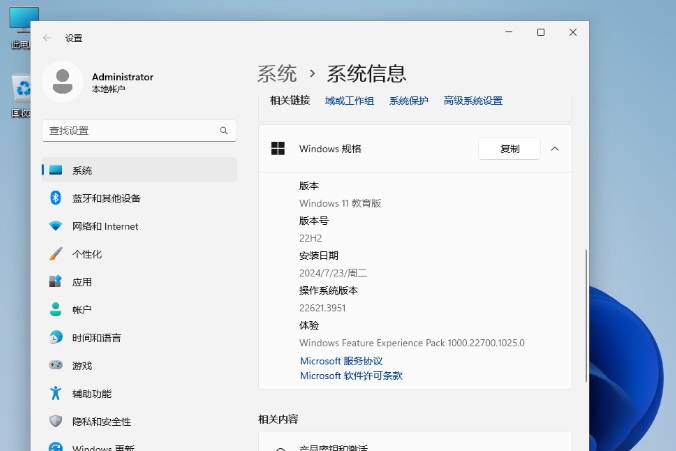This screenshot has height=451, width=676.
Task: Open 系统保护 link
Action: (408, 101)
